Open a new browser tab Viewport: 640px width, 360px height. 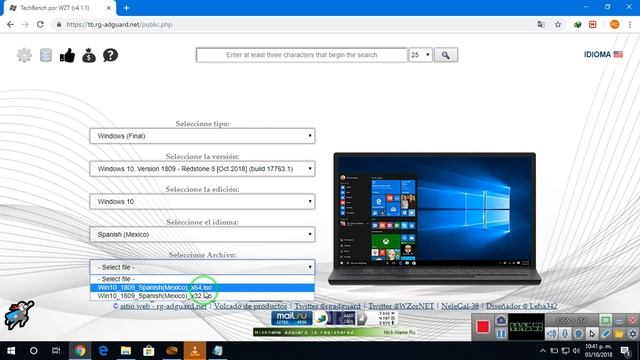(x=127, y=8)
